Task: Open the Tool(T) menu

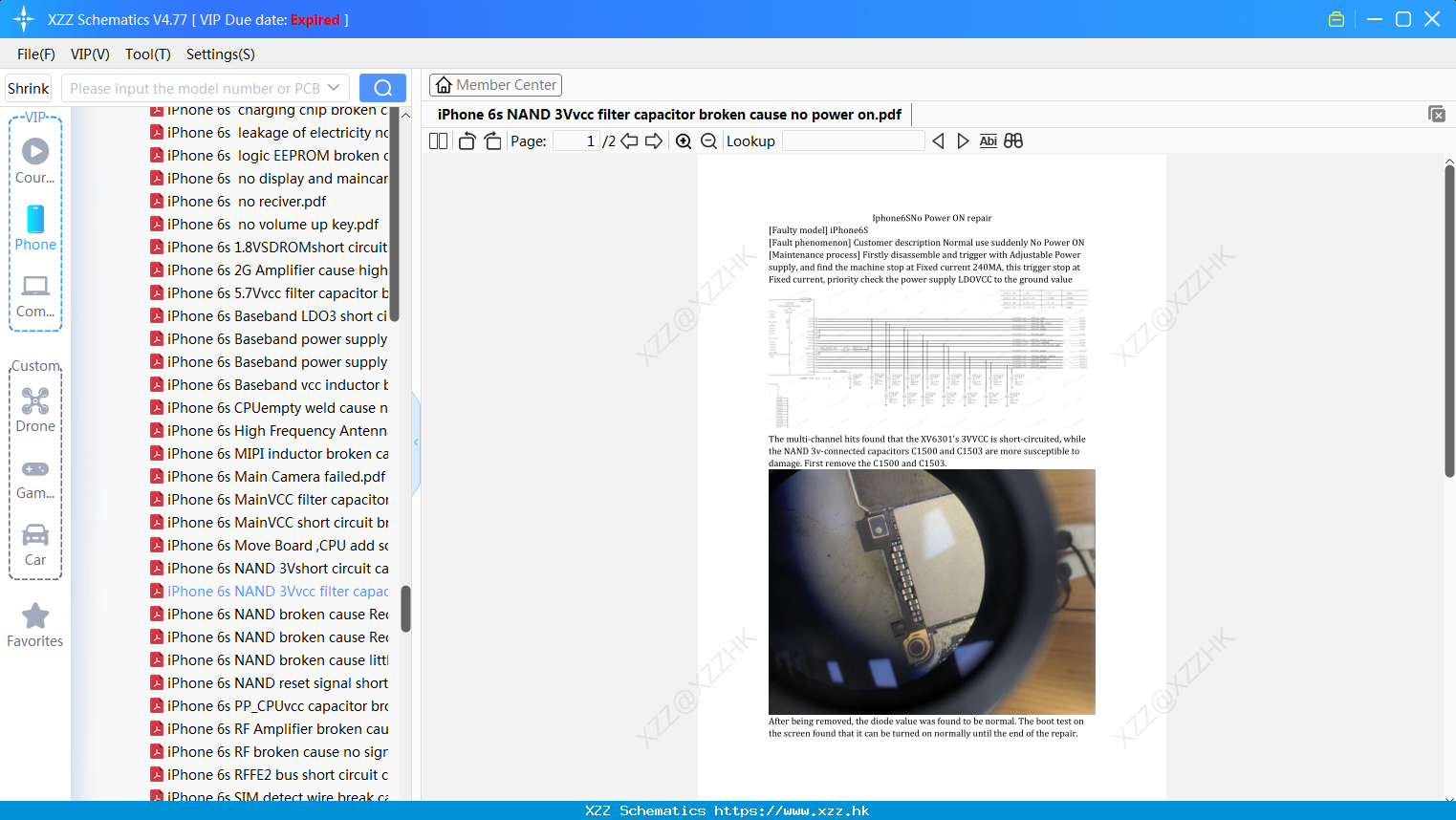Action: (x=148, y=54)
